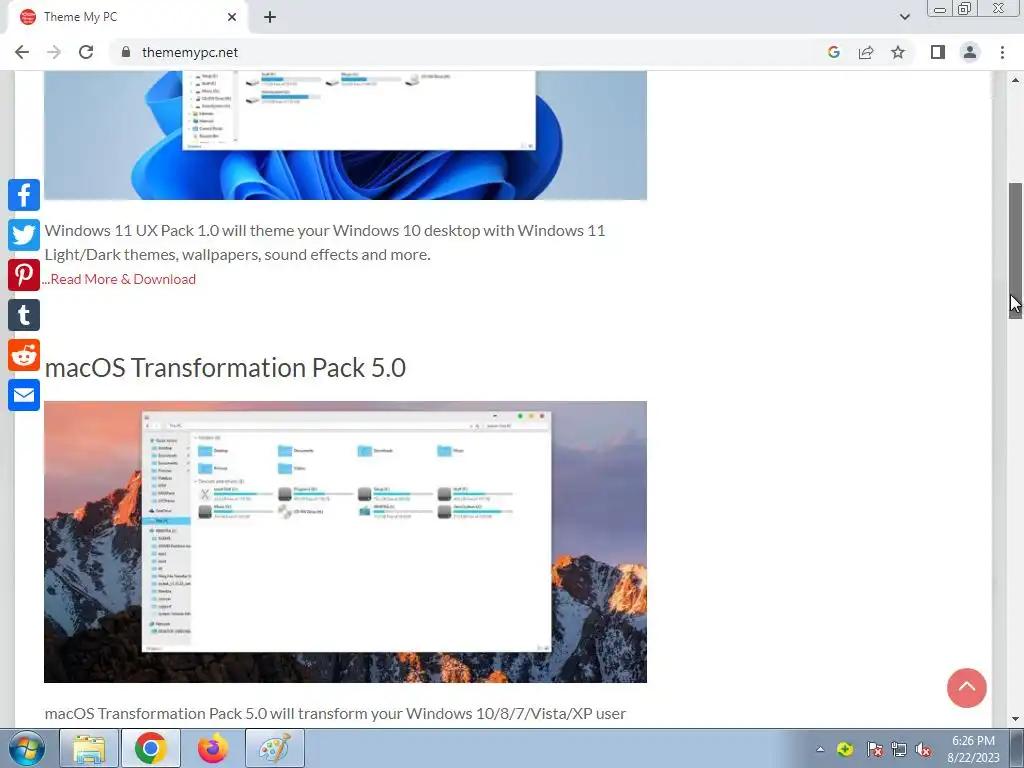Image resolution: width=1024 pixels, height=768 pixels.
Task: View site information lock icon
Action: [x=126, y=52]
